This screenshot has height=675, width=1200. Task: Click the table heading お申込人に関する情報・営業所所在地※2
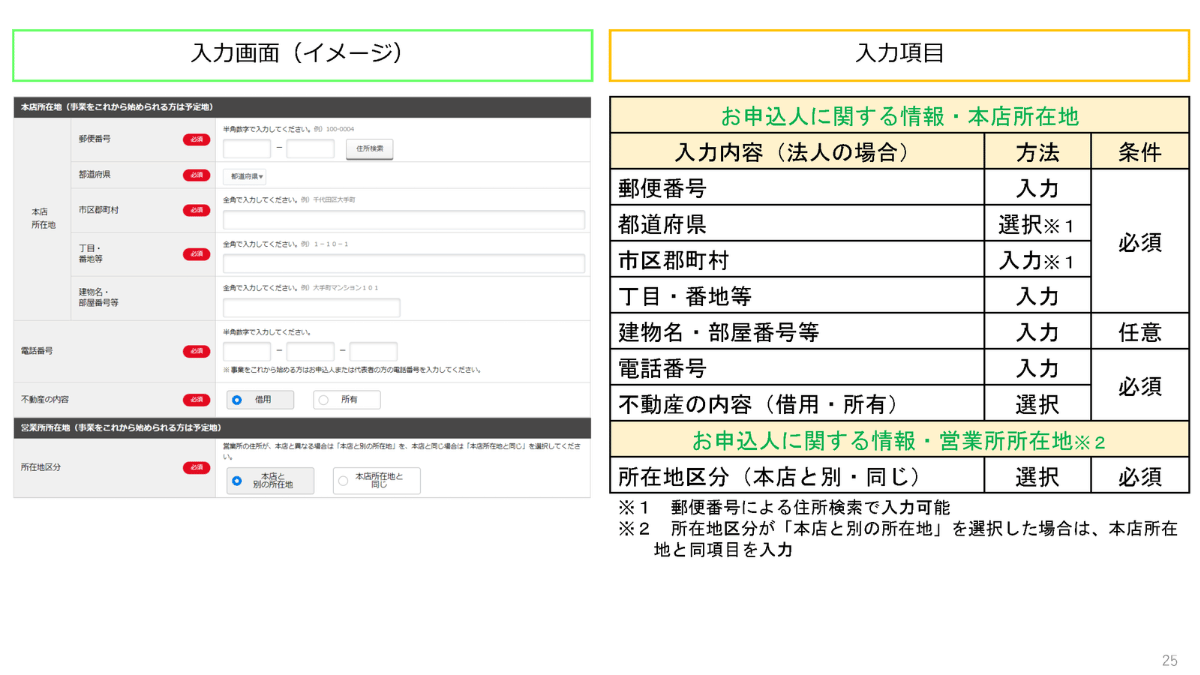pos(899,440)
